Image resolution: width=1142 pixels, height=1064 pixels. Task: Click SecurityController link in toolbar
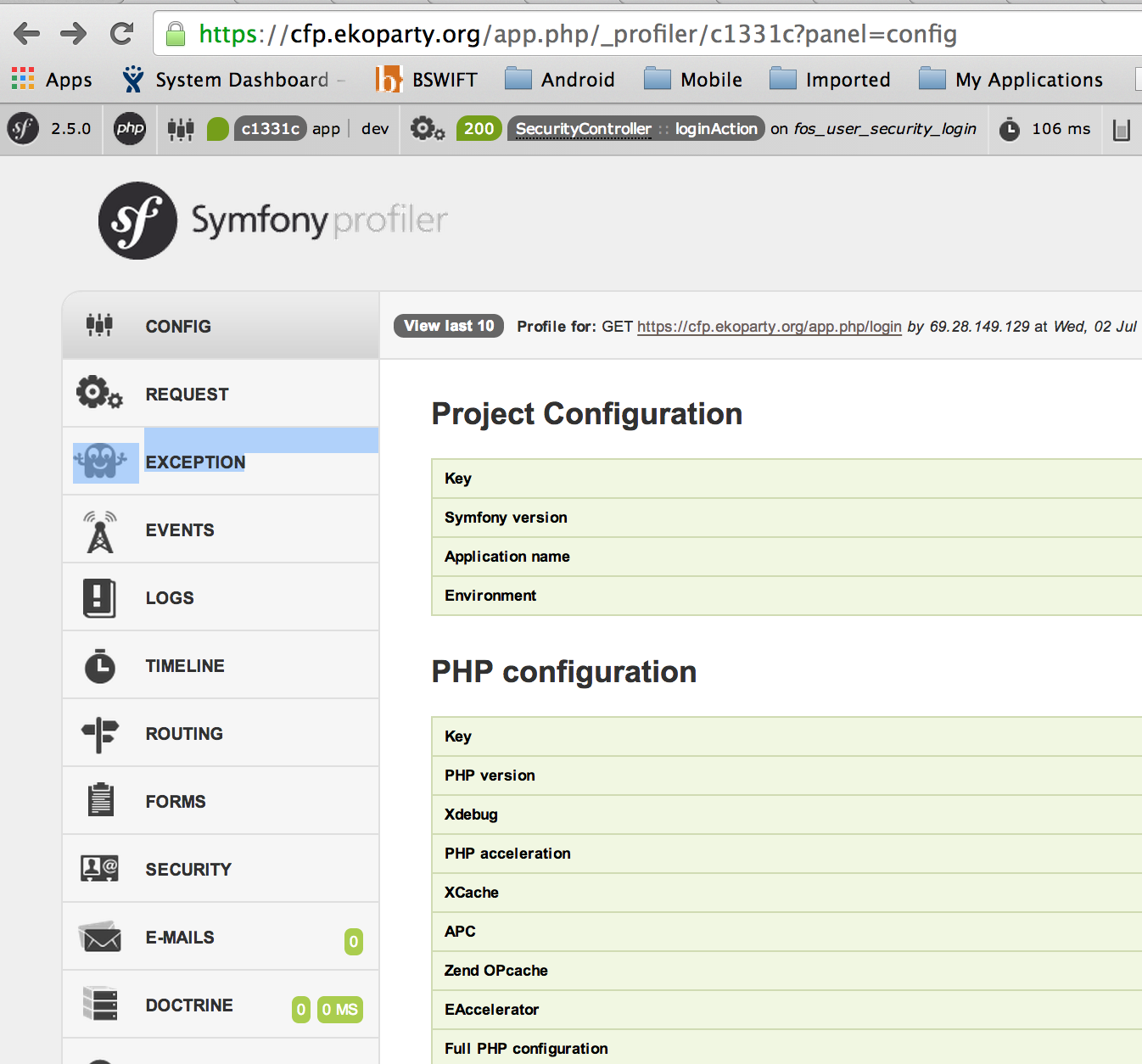click(584, 129)
